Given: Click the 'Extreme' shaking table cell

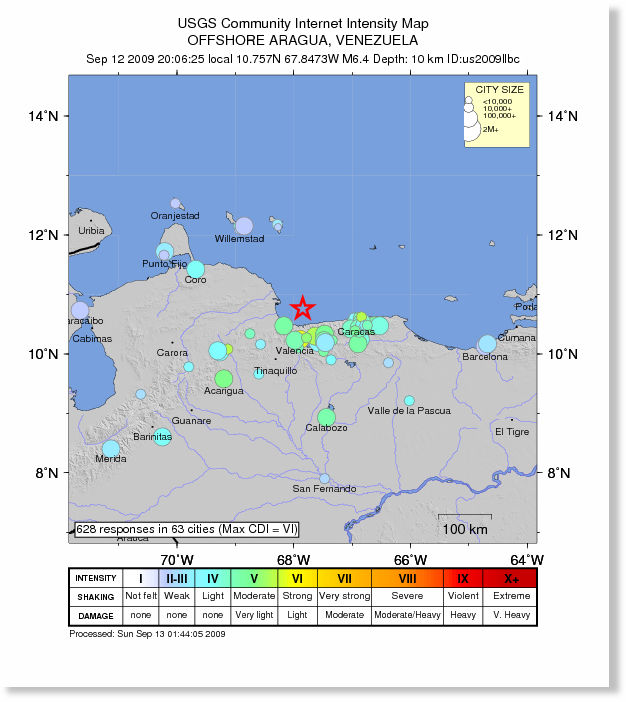Looking at the screenshot, I should pyautogui.click(x=511, y=596).
